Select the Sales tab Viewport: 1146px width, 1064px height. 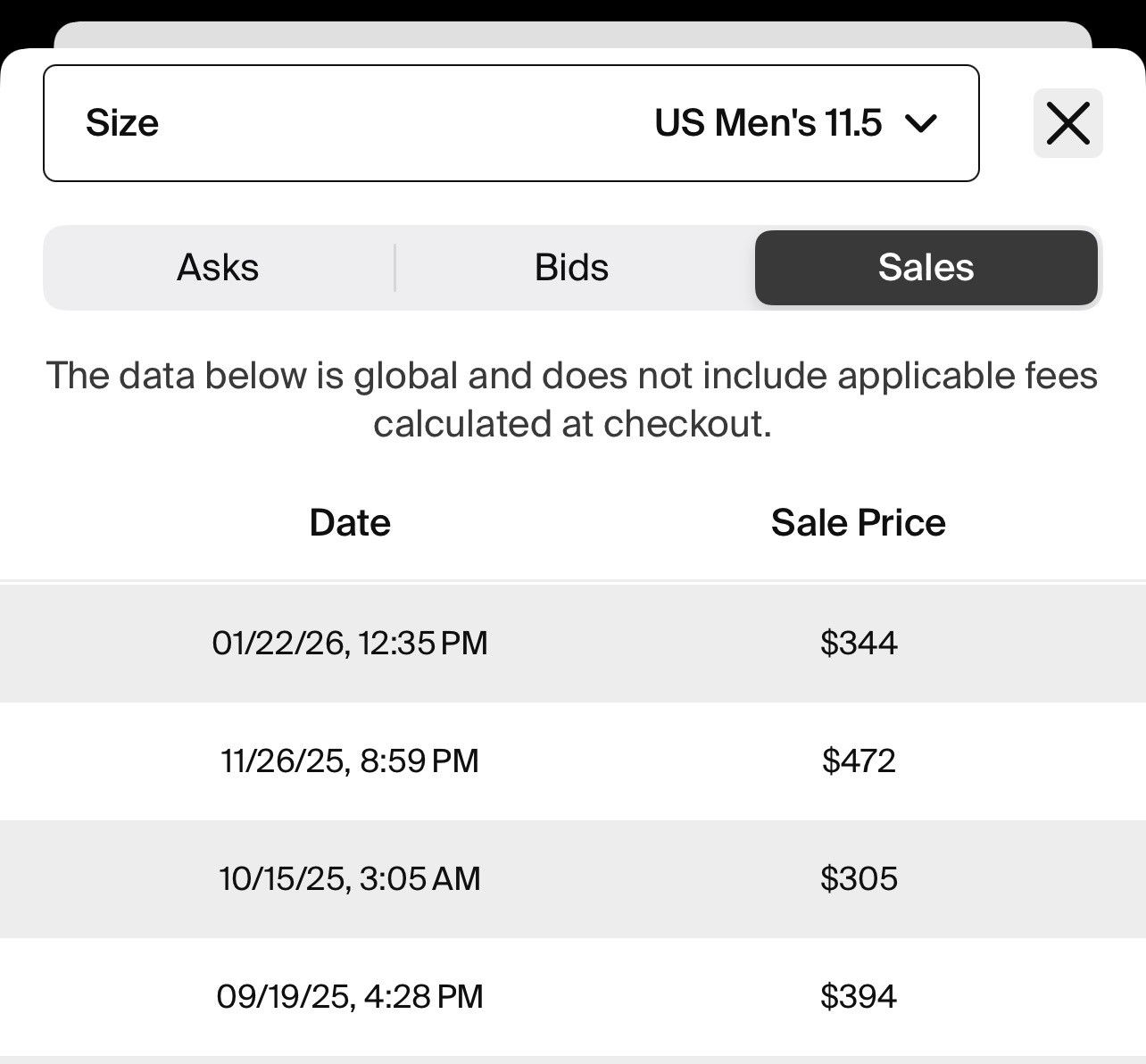point(926,268)
